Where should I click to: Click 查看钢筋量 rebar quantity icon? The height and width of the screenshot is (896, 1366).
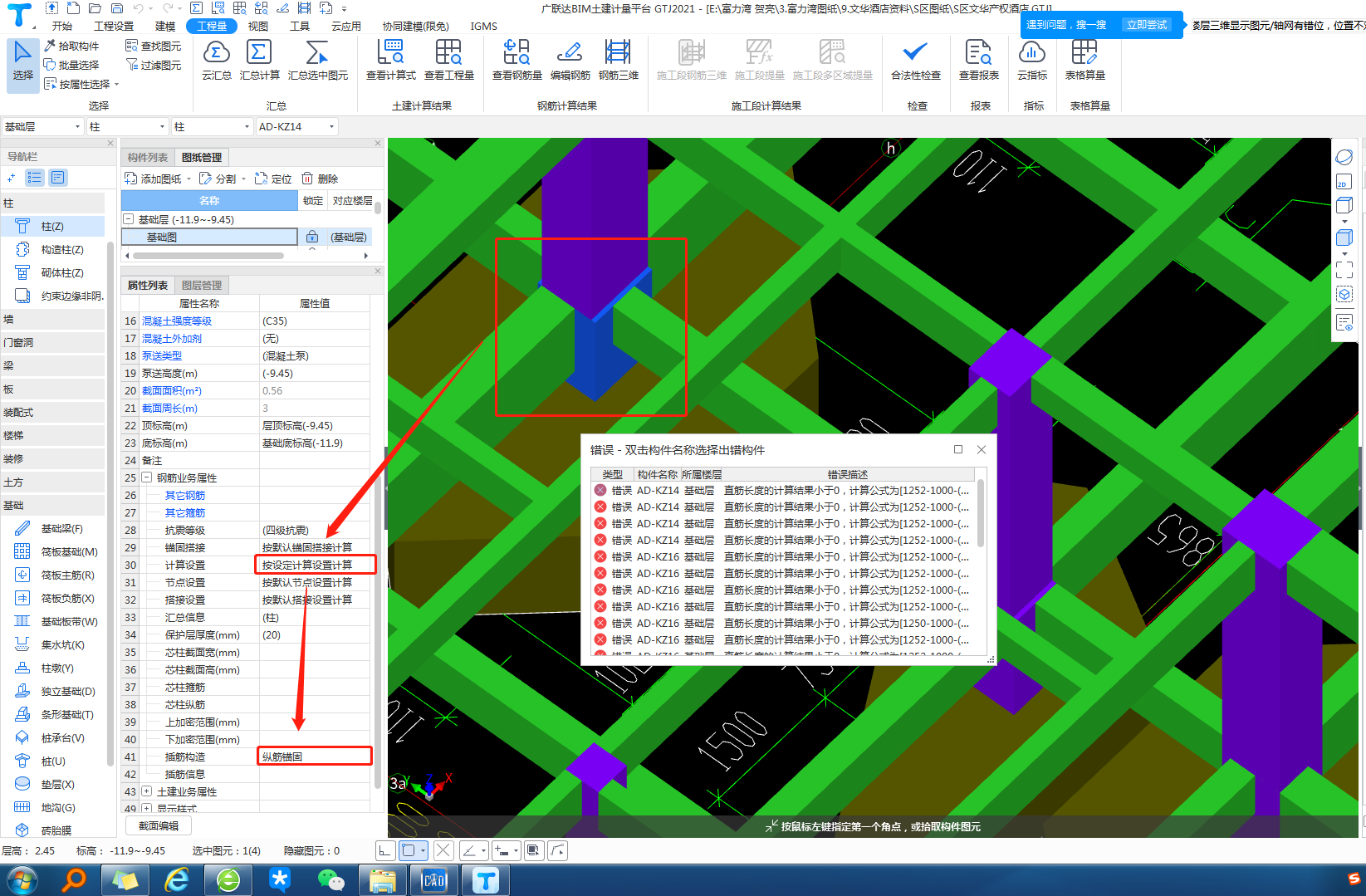[x=517, y=61]
